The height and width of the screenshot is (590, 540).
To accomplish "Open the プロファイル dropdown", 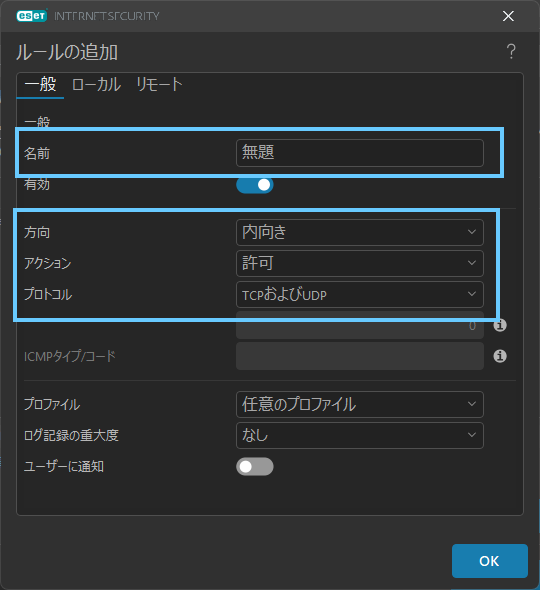I will click(360, 404).
